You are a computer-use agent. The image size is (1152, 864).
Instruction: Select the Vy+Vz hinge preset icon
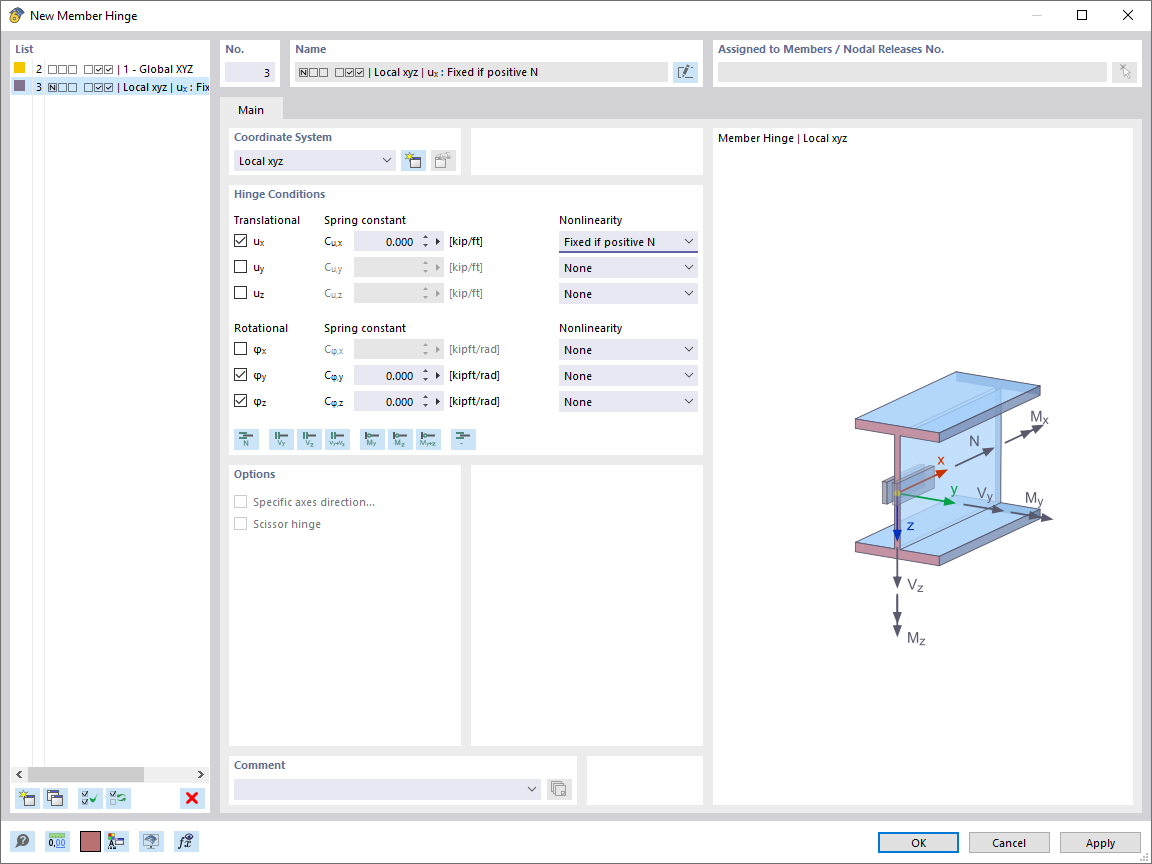pos(337,439)
